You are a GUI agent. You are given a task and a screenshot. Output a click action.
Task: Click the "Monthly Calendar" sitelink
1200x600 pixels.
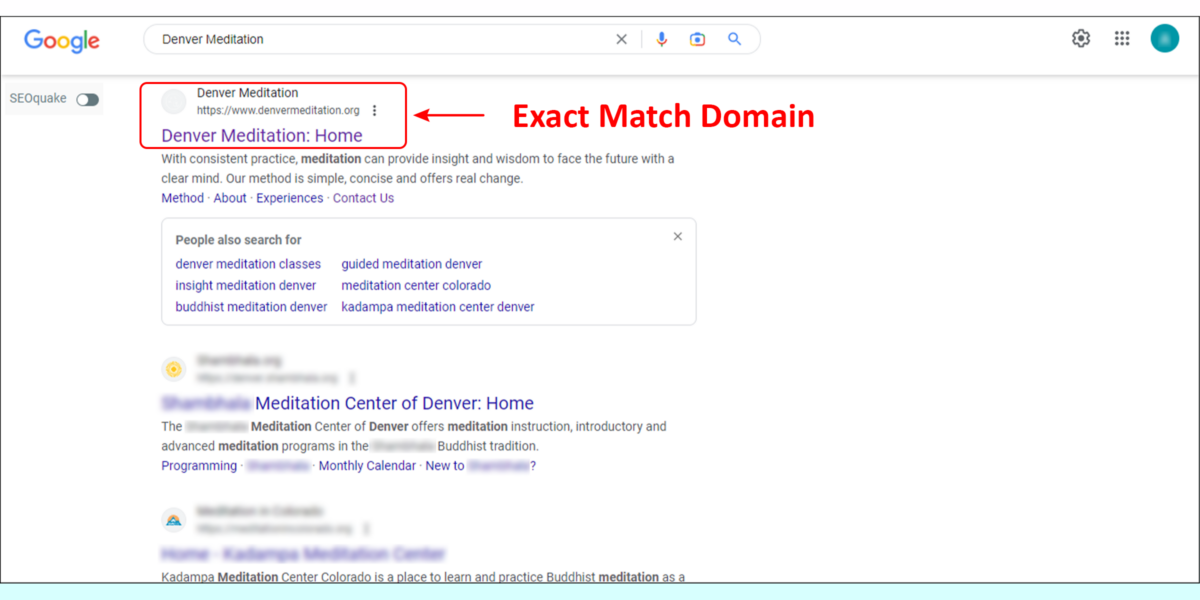coord(367,465)
